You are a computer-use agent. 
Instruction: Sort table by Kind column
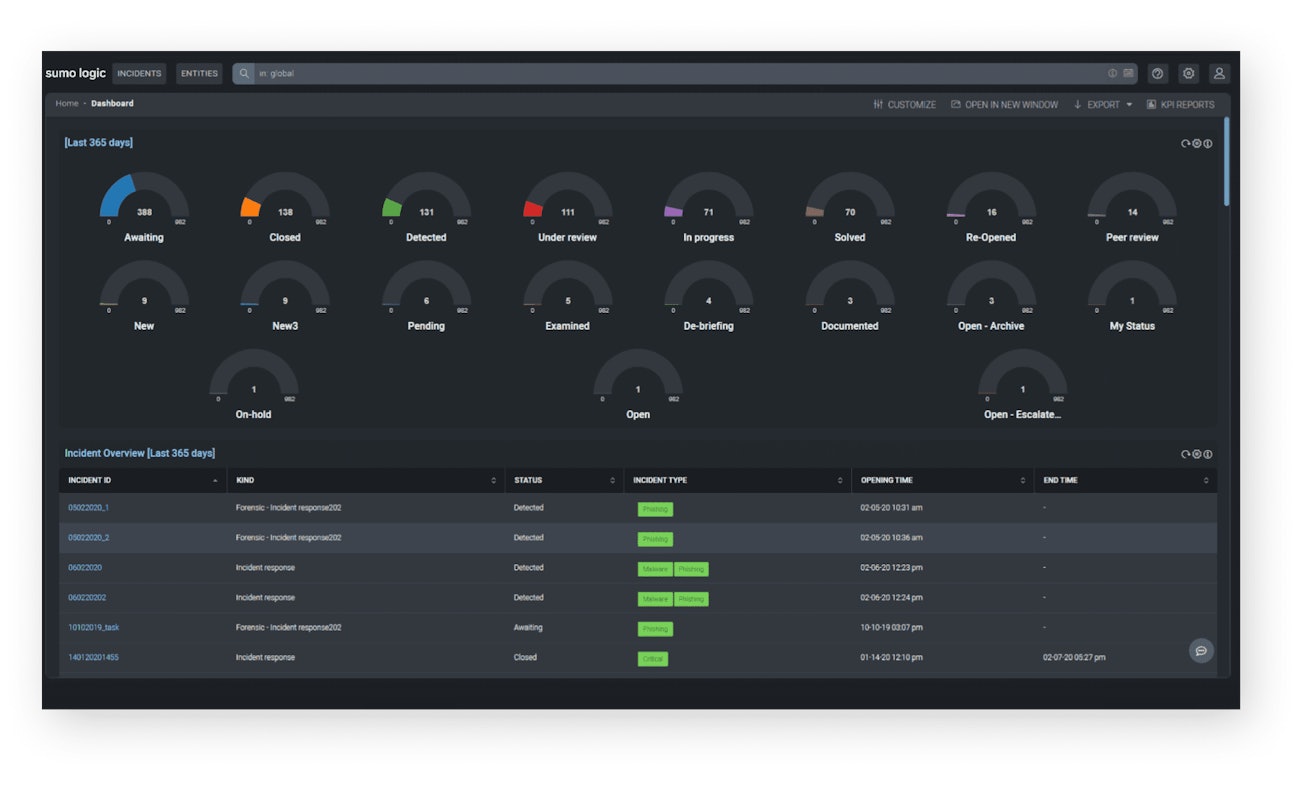pyautogui.click(x=366, y=481)
